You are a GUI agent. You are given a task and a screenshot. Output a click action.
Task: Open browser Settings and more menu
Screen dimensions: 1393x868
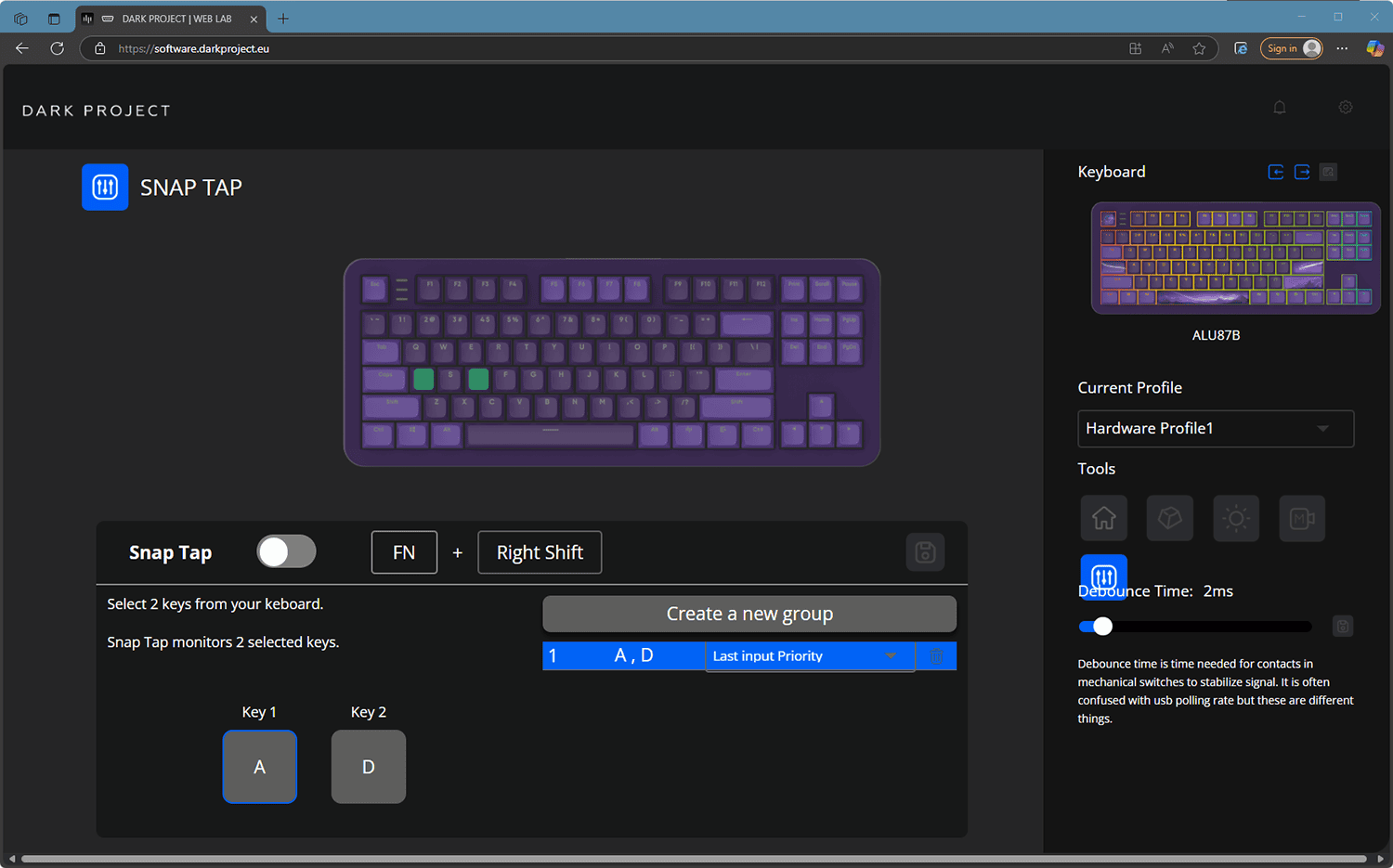click(x=1342, y=48)
